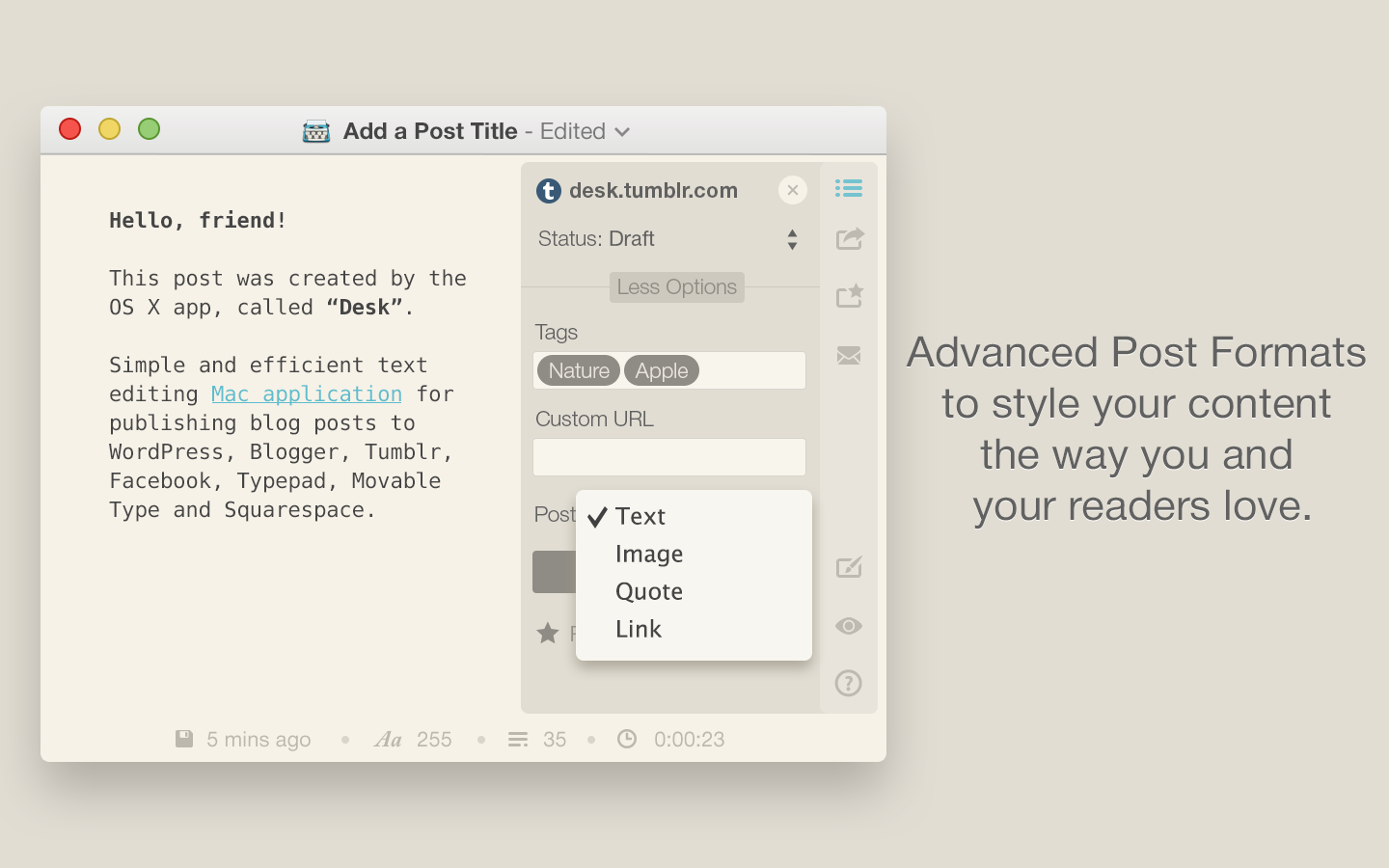This screenshot has height=868, width=1389.
Task: Click the green zoom window button
Action: (x=149, y=129)
